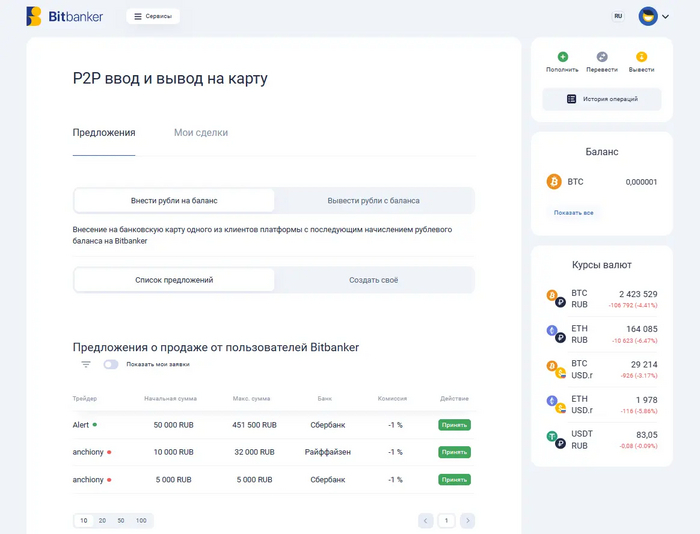Click the ETH/RUB pair icon

(555, 334)
